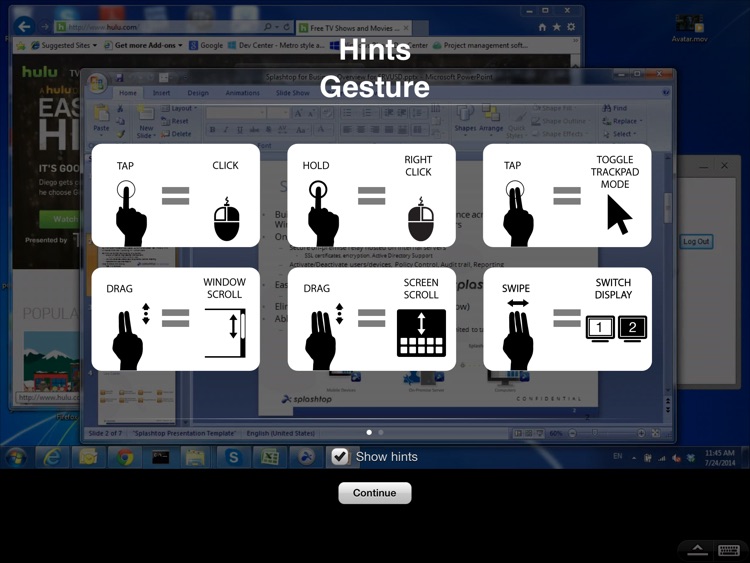Viewport: 750px width, 563px height.
Task: Click "Slide 2 of 7" in status bar
Action: (105, 433)
